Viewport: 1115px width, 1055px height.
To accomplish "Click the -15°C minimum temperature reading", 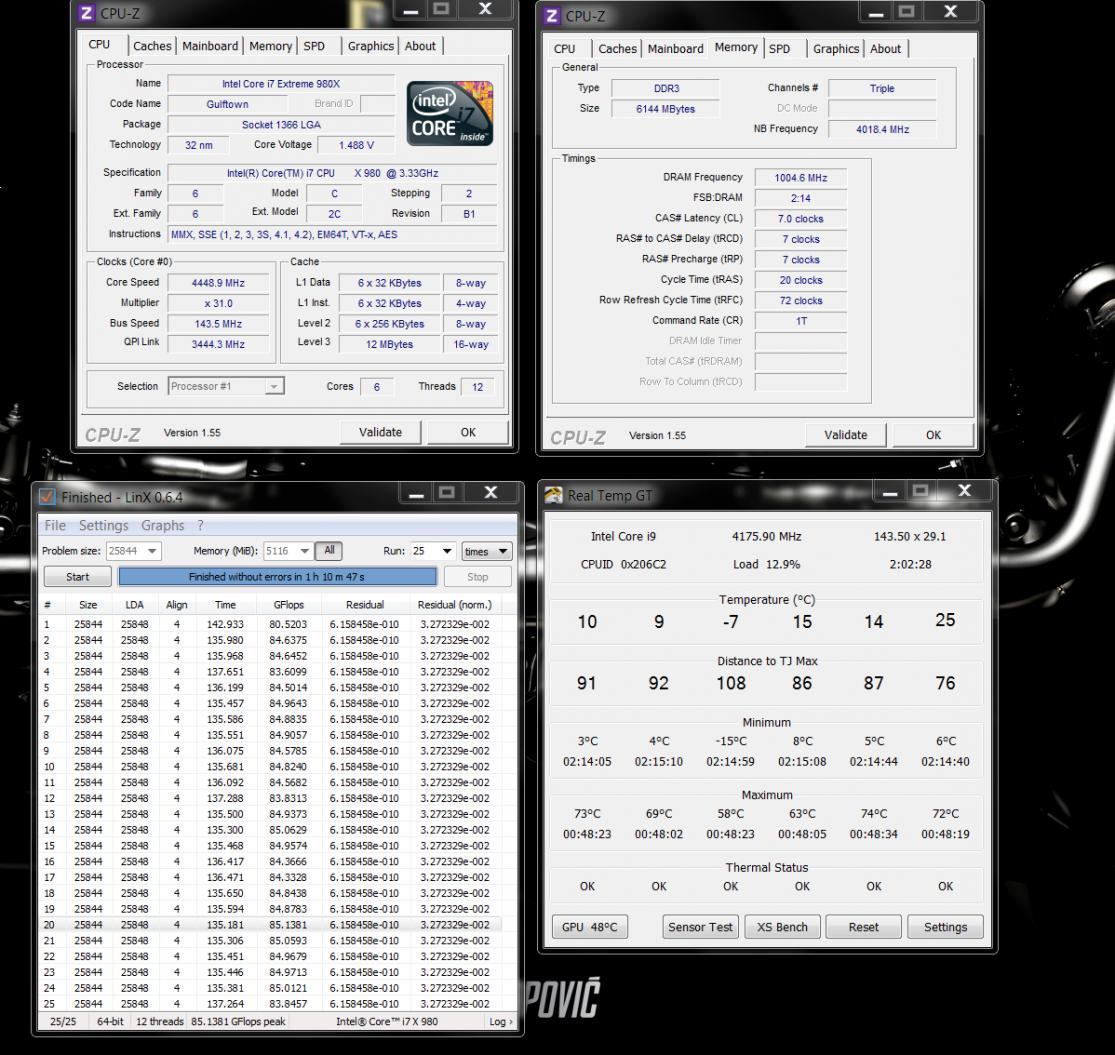I will (730, 741).
